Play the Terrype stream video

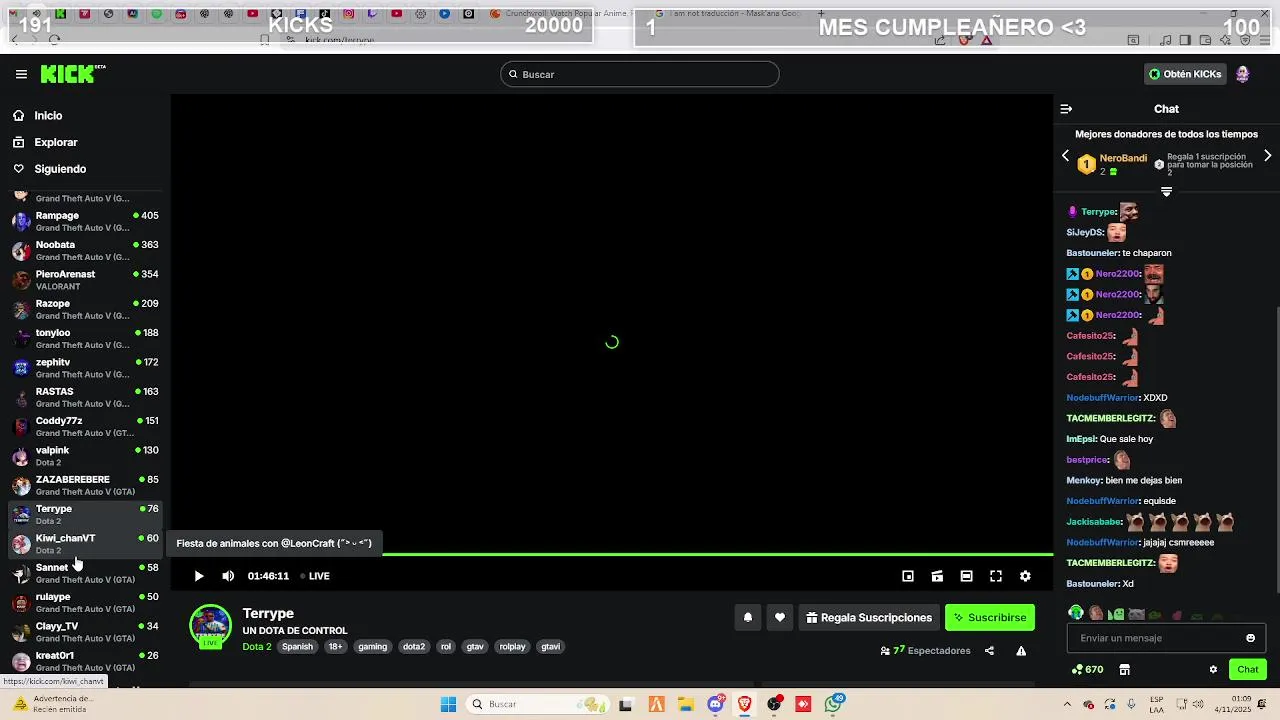click(198, 576)
